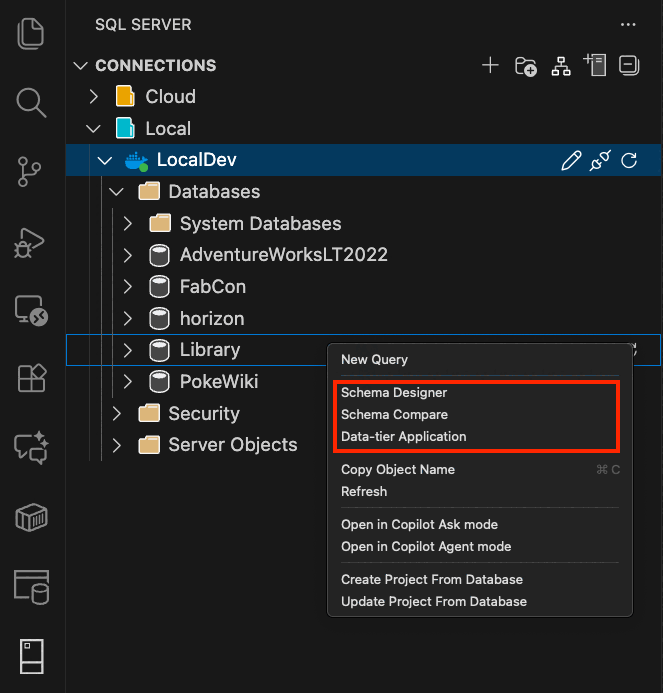Open the Search view icon
This screenshot has height=693, width=663.
32,102
